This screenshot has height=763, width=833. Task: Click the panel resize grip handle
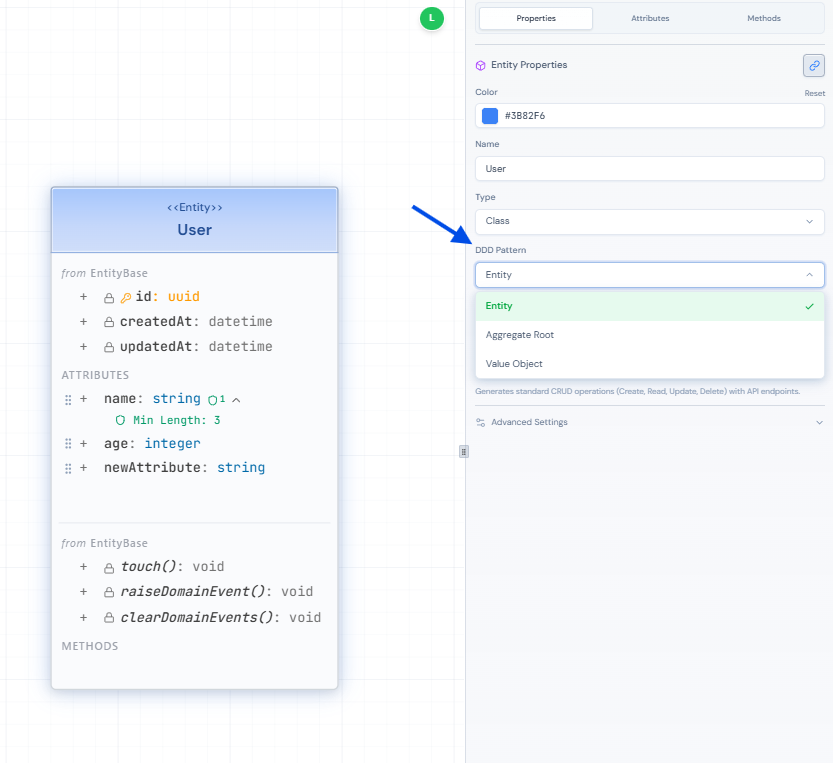(464, 451)
